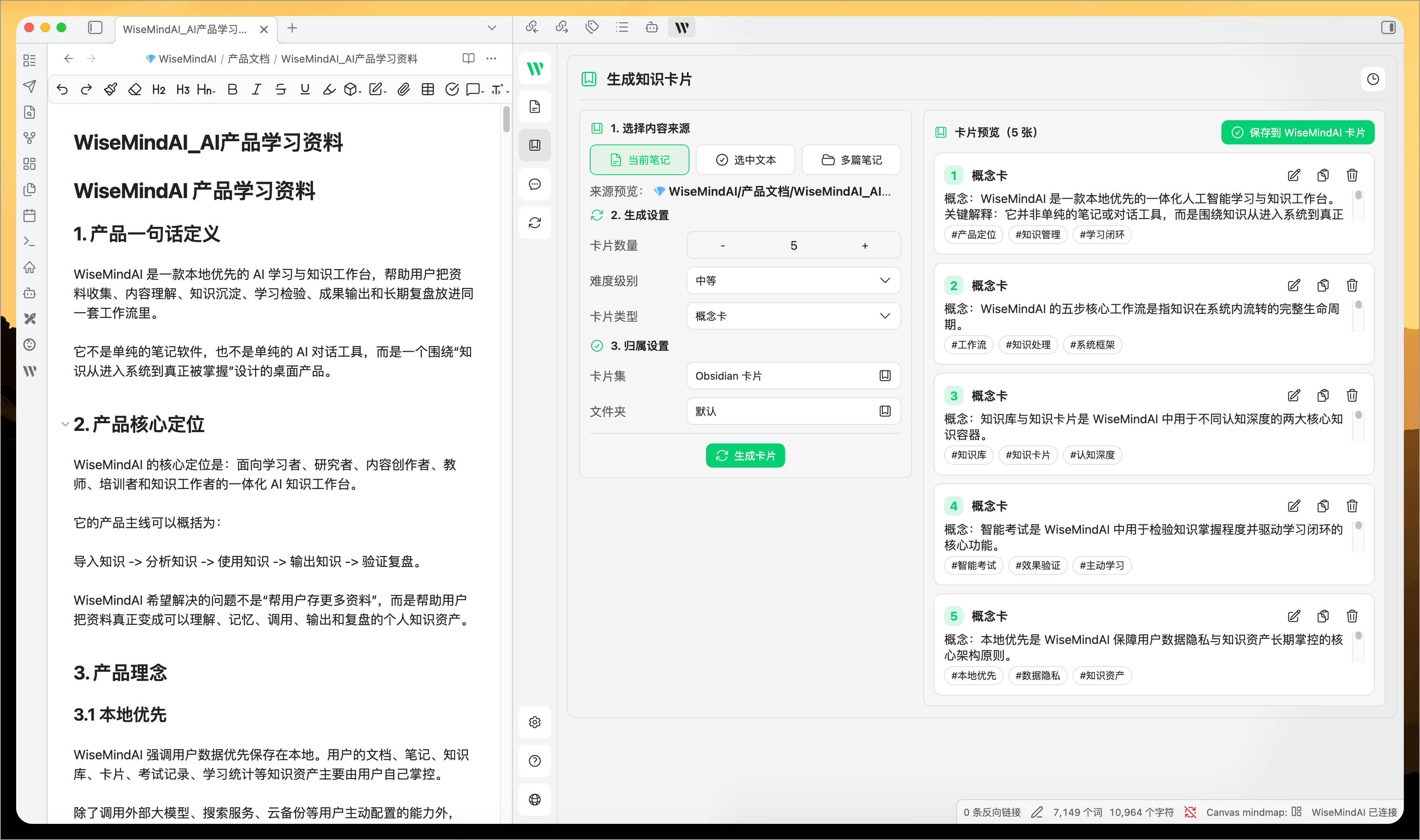Click the checkmark task icon in toolbar
Image resolution: width=1420 pixels, height=840 pixels.
pos(452,90)
